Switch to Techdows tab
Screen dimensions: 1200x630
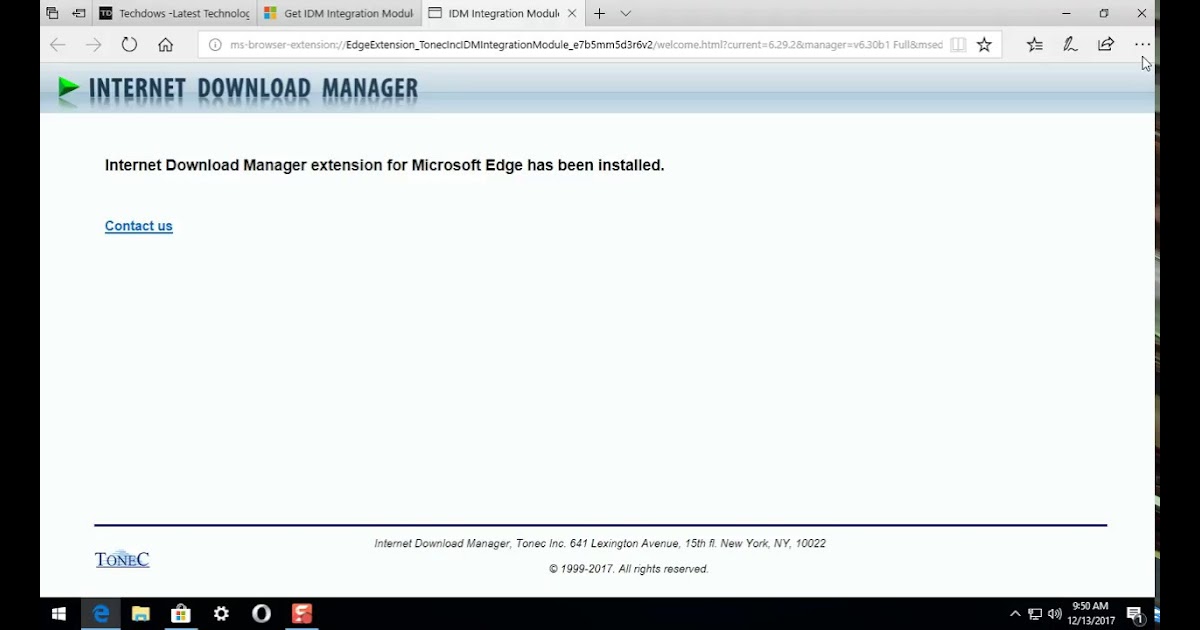(x=175, y=14)
